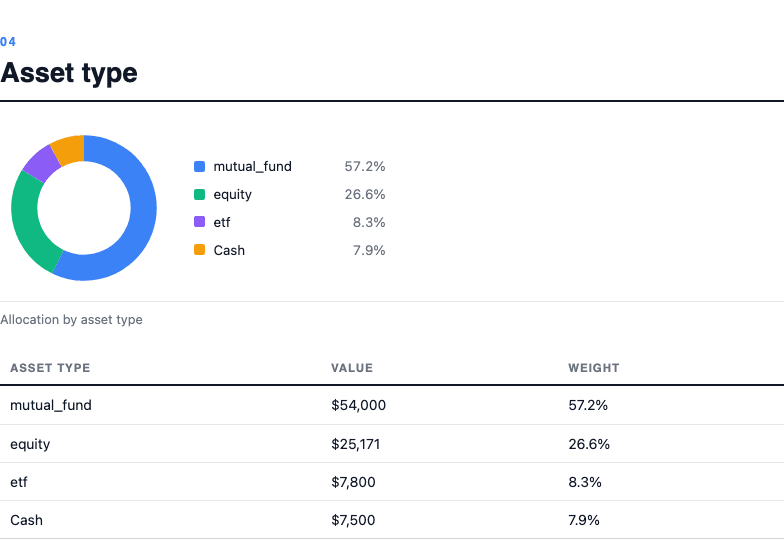
Task: Click the orange Cash legend swatch
Action: point(200,250)
